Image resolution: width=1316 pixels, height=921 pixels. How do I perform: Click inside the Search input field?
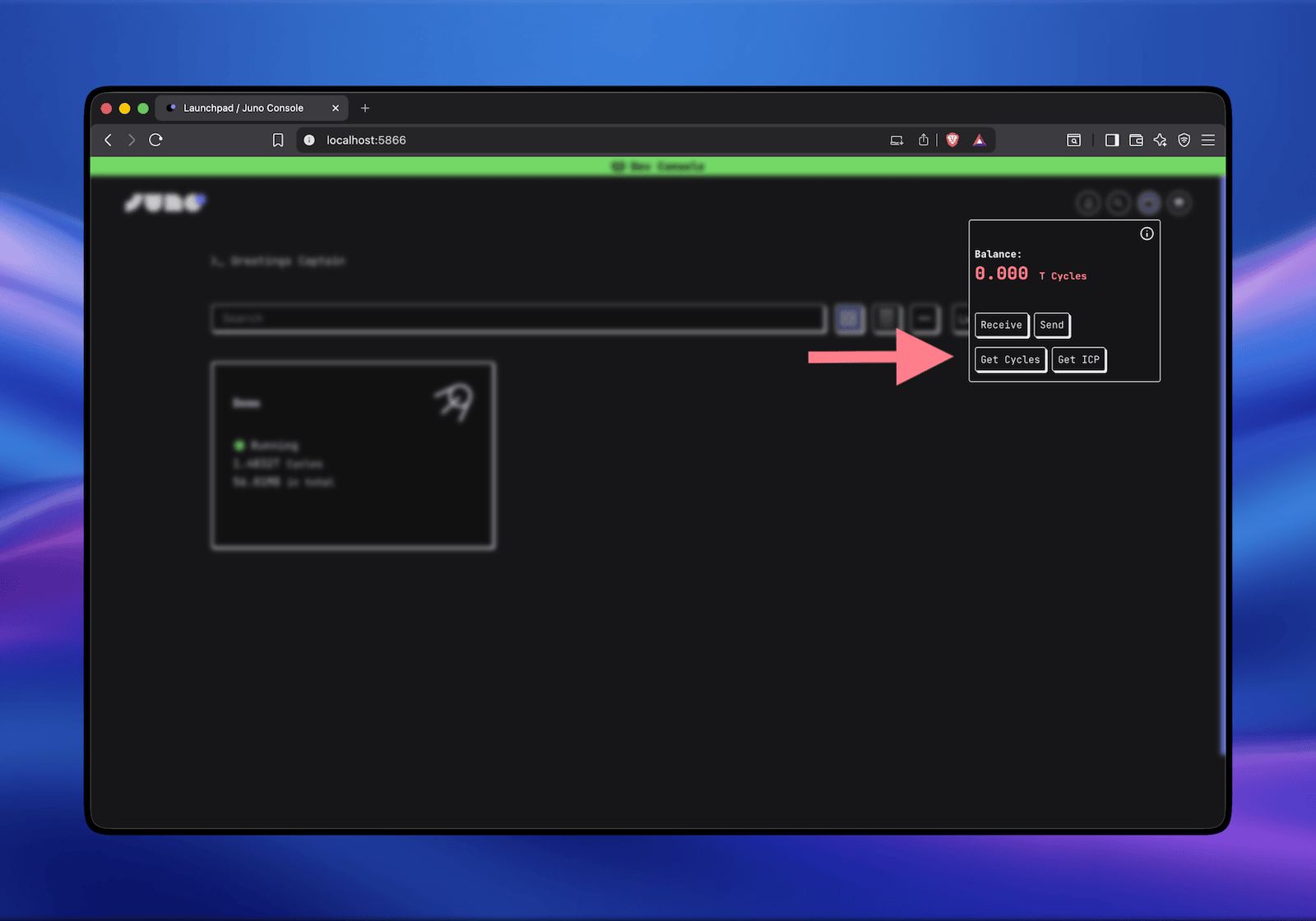pos(518,318)
